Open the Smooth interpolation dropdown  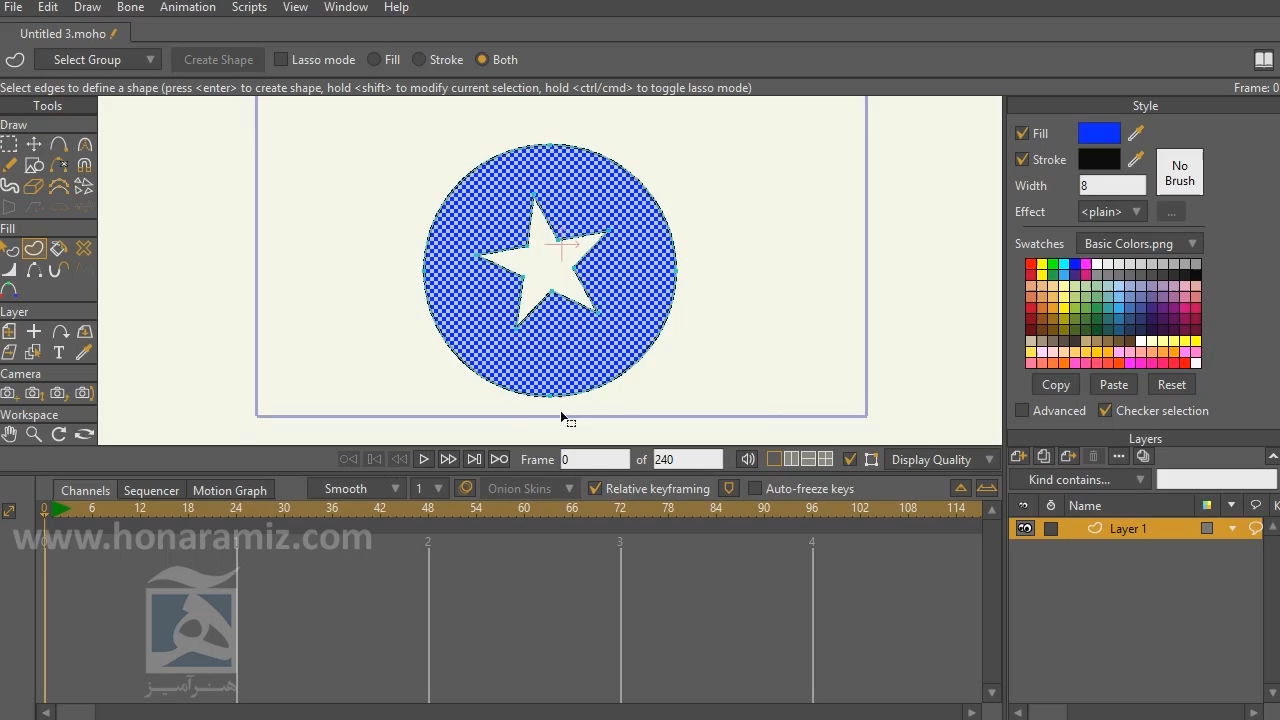[355, 489]
